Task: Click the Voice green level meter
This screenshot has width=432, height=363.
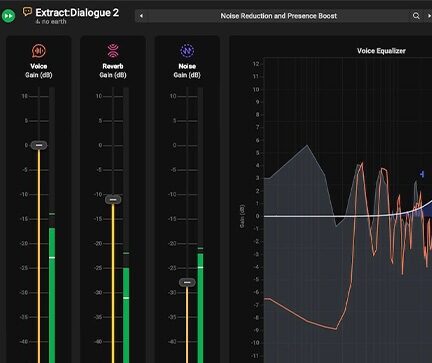Action: [x=52, y=295]
